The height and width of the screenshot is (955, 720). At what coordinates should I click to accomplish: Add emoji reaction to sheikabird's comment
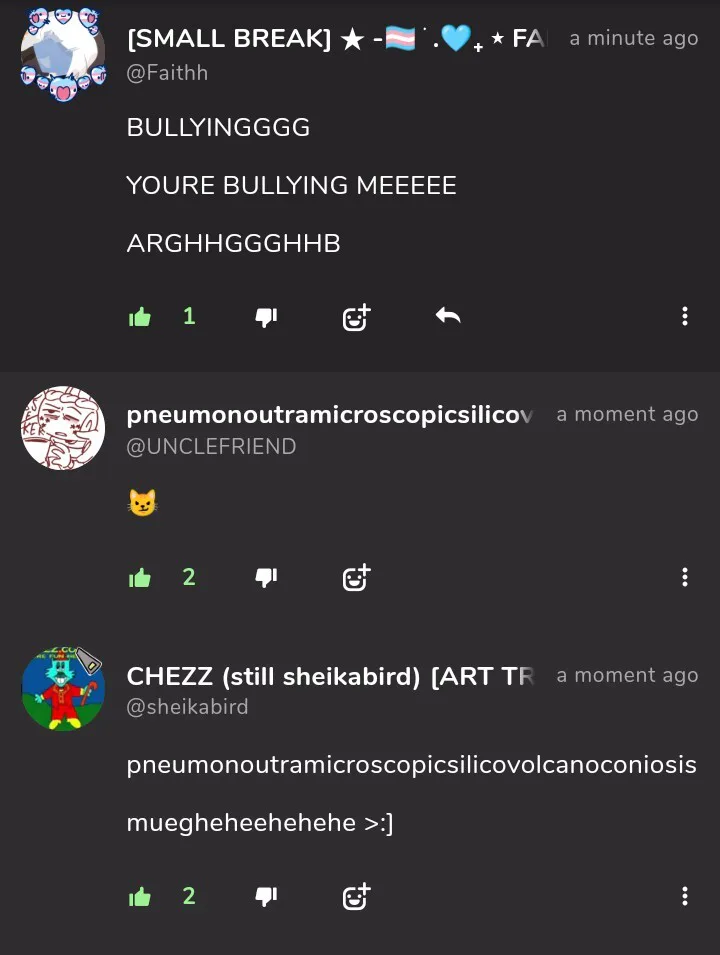pos(356,897)
